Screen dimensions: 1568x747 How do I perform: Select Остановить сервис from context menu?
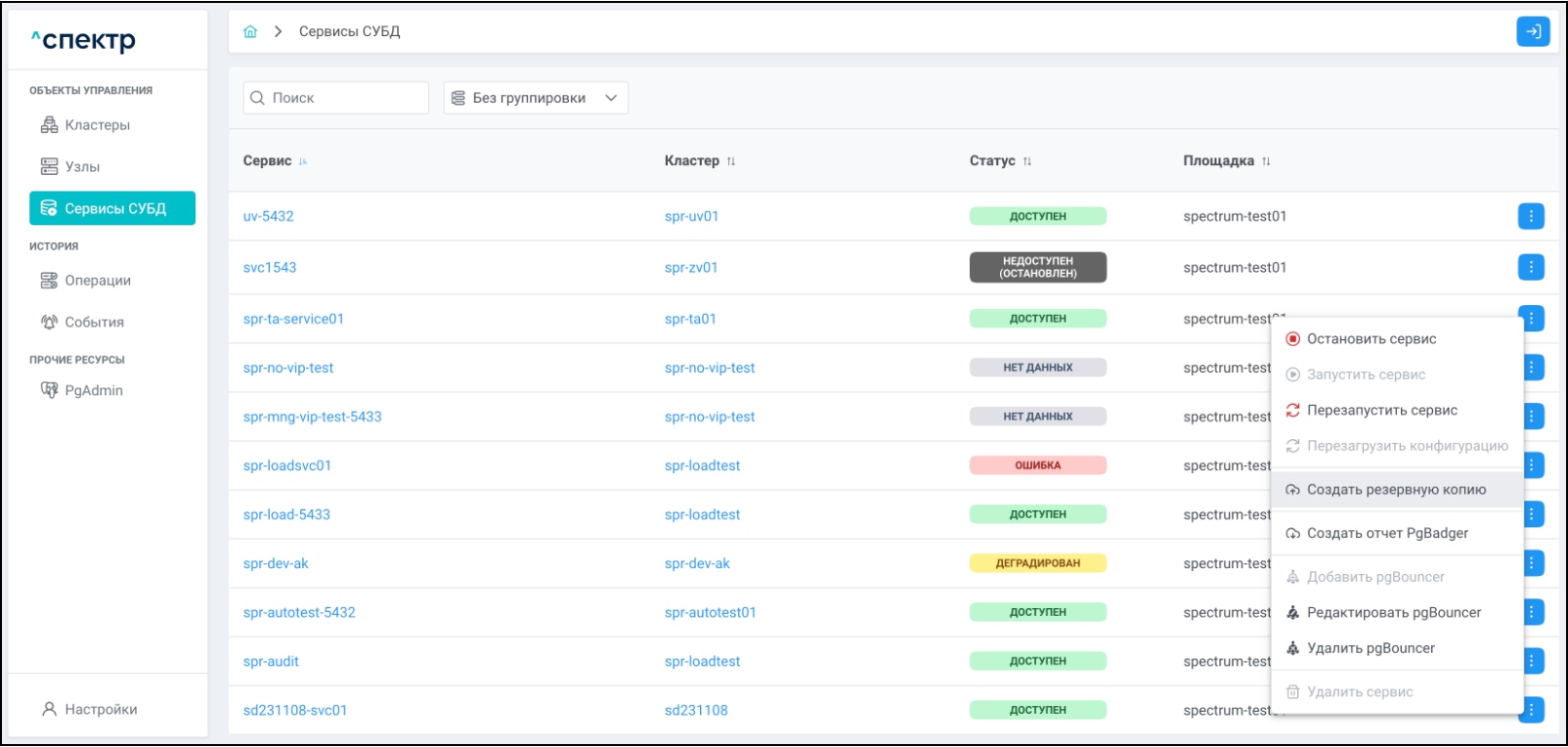point(1371,339)
